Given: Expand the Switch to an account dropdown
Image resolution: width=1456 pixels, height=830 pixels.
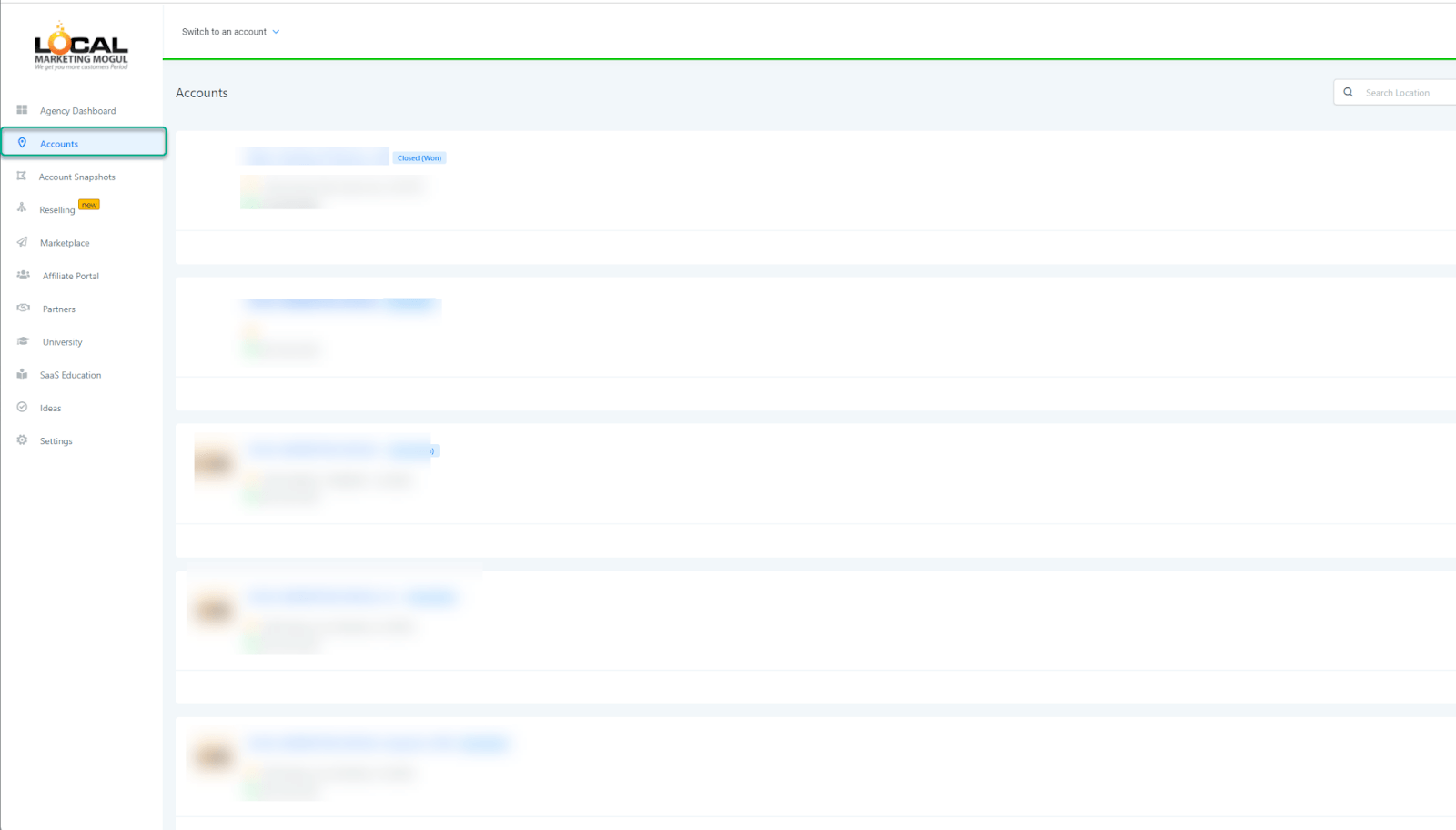Looking at the screenshot, I should coord(230,31).
